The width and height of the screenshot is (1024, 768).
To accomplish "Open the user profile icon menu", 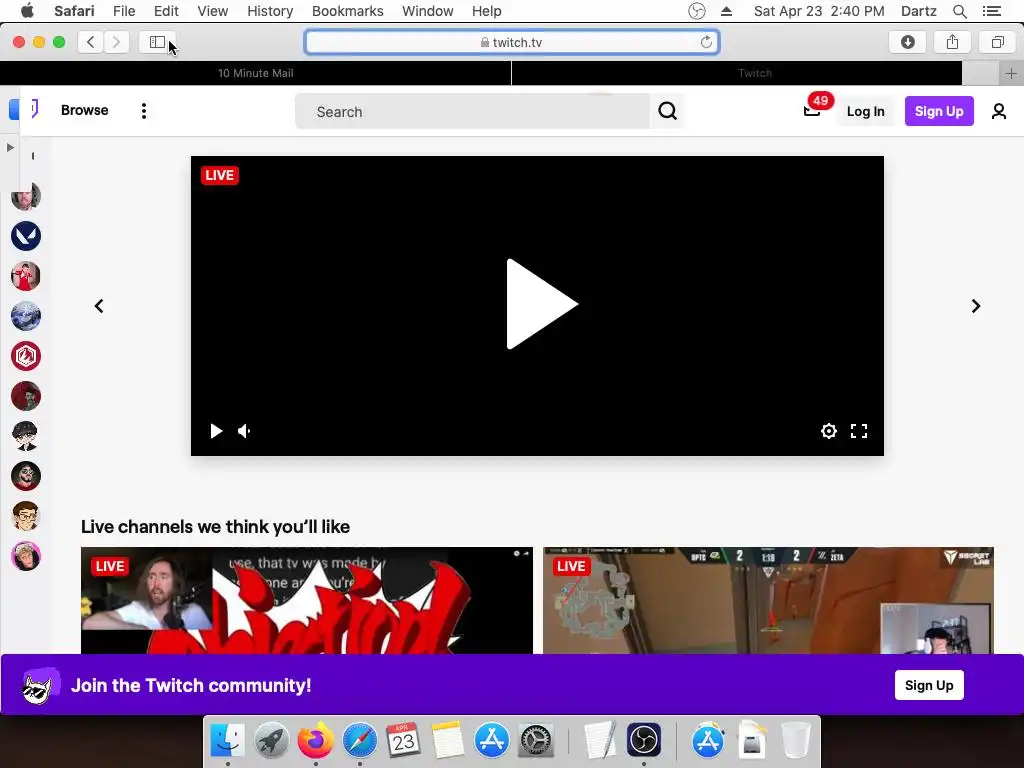I will pyautogui.click(x=999, y=111).
